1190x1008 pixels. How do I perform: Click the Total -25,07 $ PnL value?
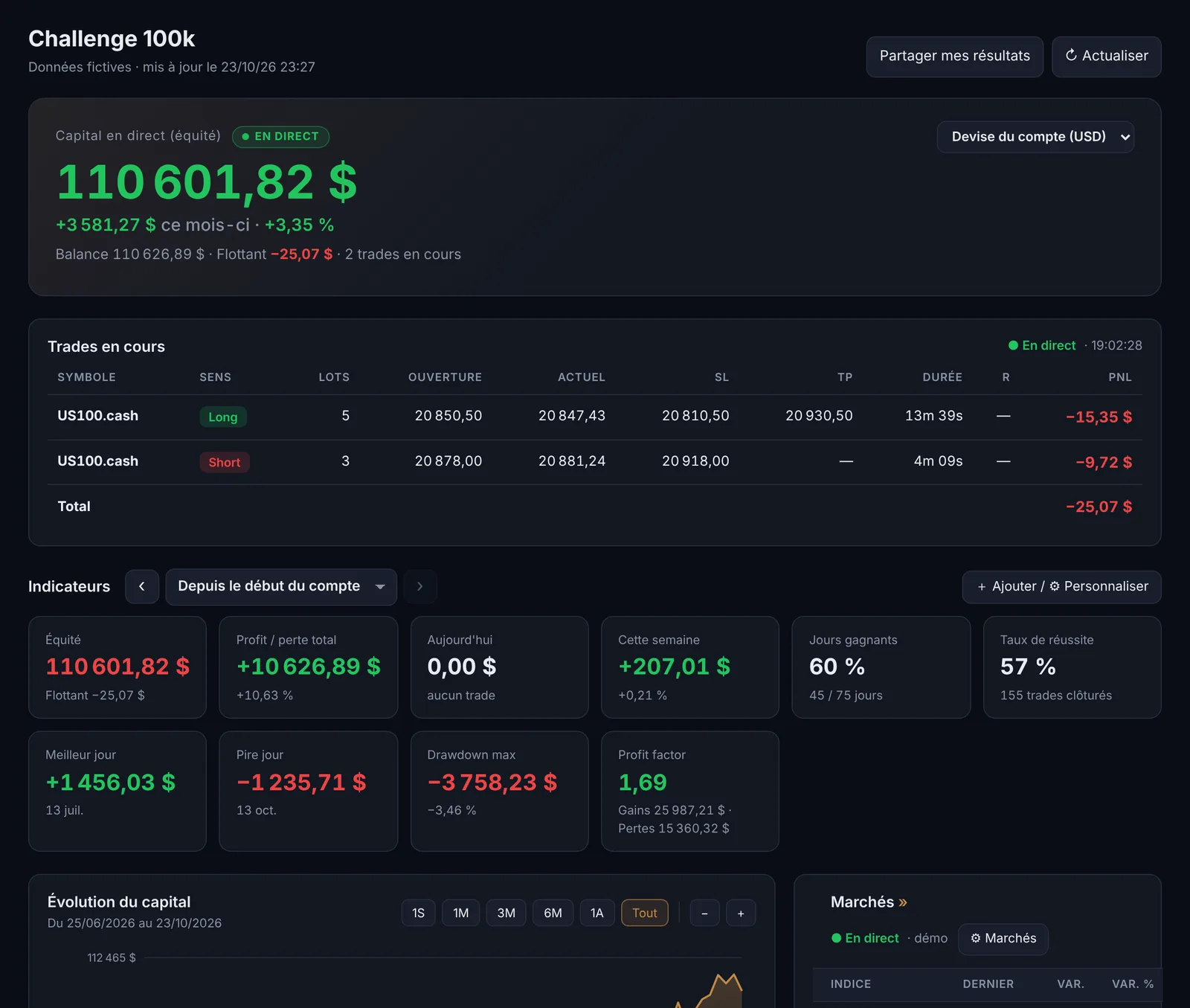pyautogui.click(x=1099, y=507)
